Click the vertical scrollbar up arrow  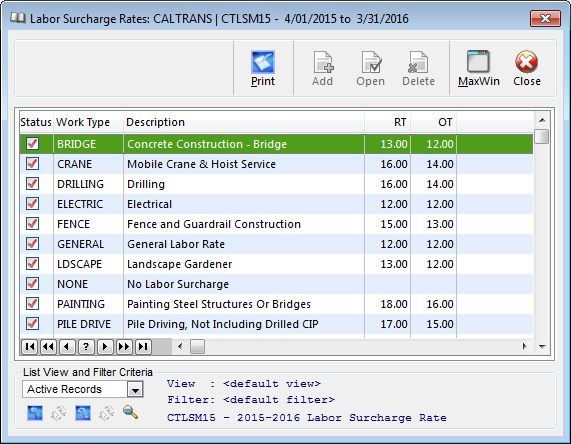[542, 120]
